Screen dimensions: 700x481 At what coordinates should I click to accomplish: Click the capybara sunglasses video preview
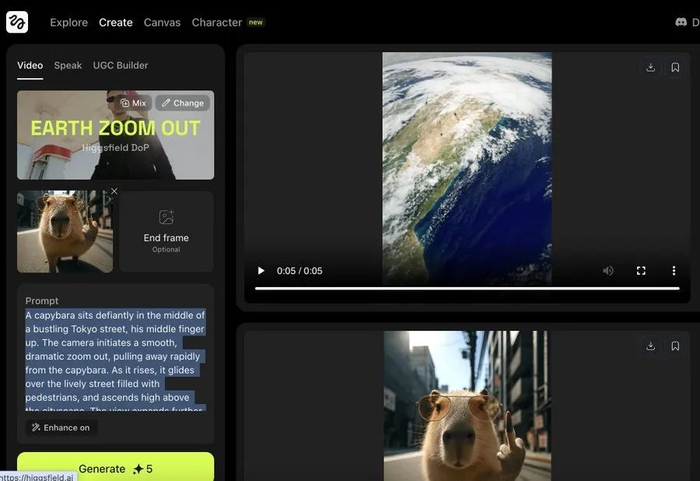[x=467, y=406]
